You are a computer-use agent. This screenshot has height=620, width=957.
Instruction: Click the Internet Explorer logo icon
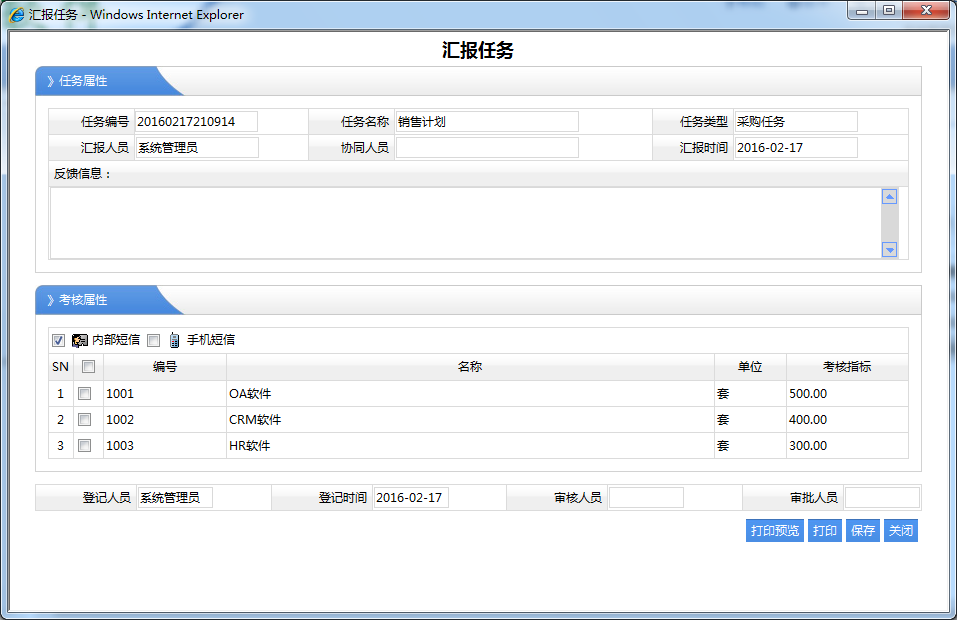[x=17, y=15]
